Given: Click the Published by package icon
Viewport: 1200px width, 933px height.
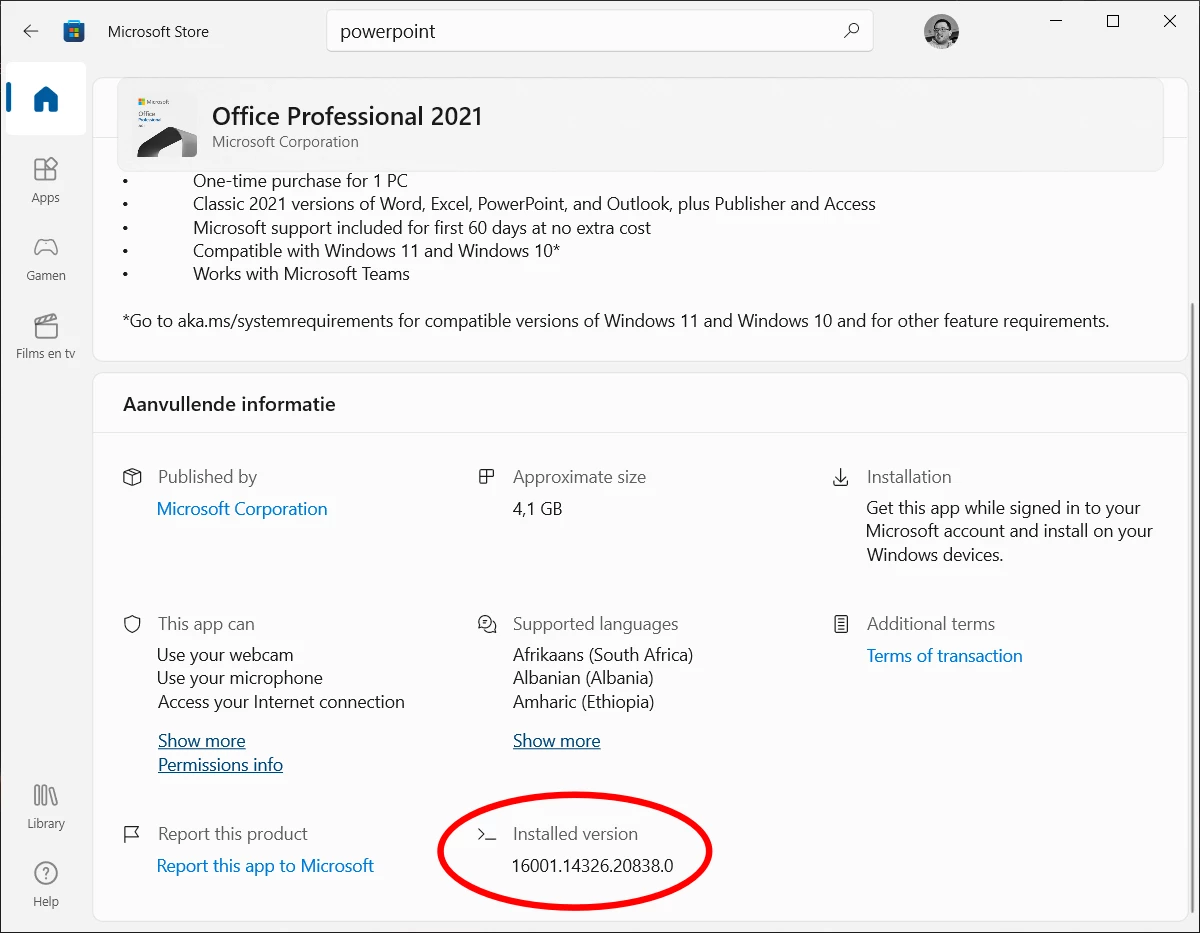Looking at the screenshot, I should pos(132,477).
